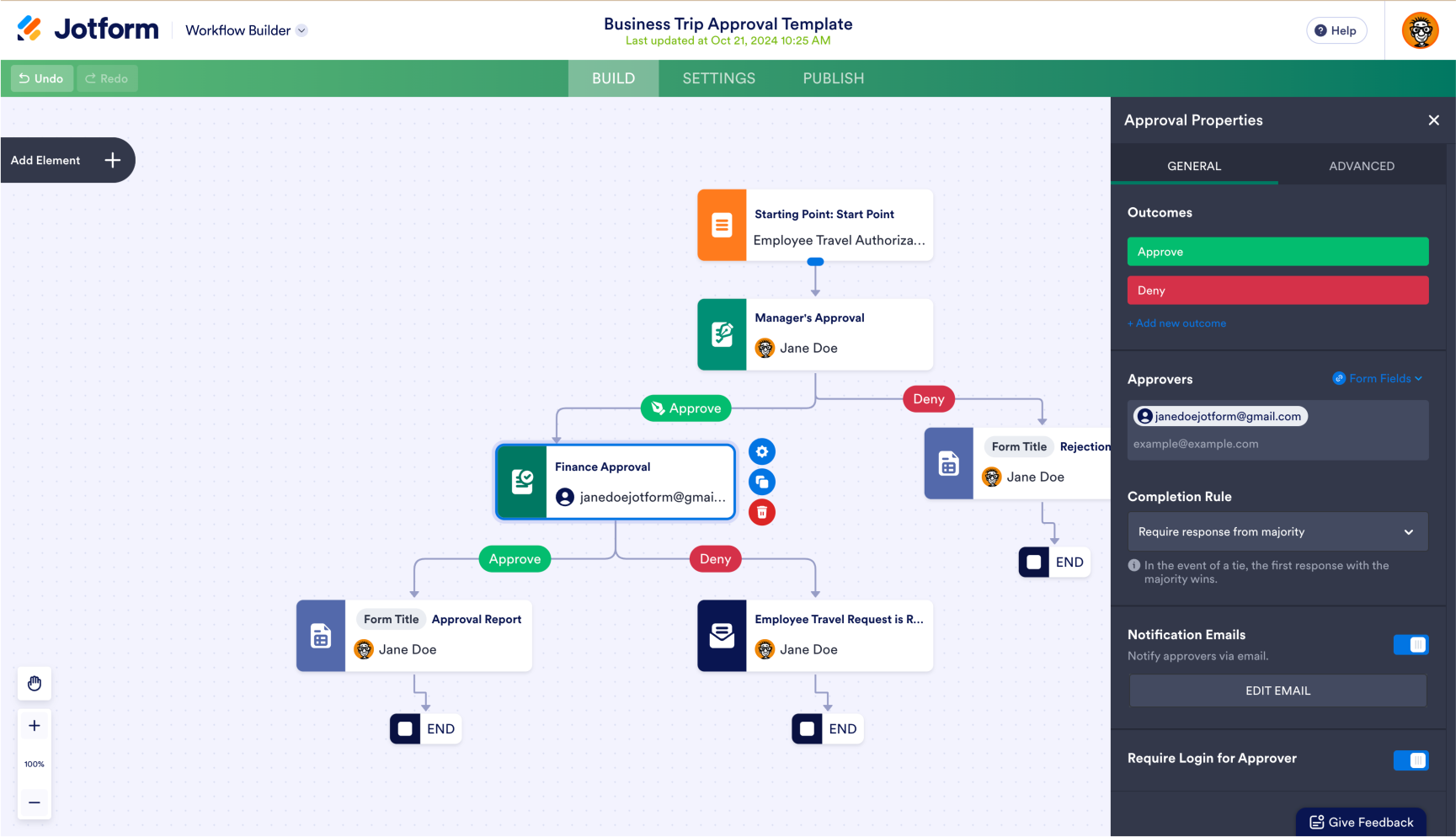Zoom in on canvas with plus icon
The height and width of the screenshot is (837, 1456).
(x=35, y=726)
